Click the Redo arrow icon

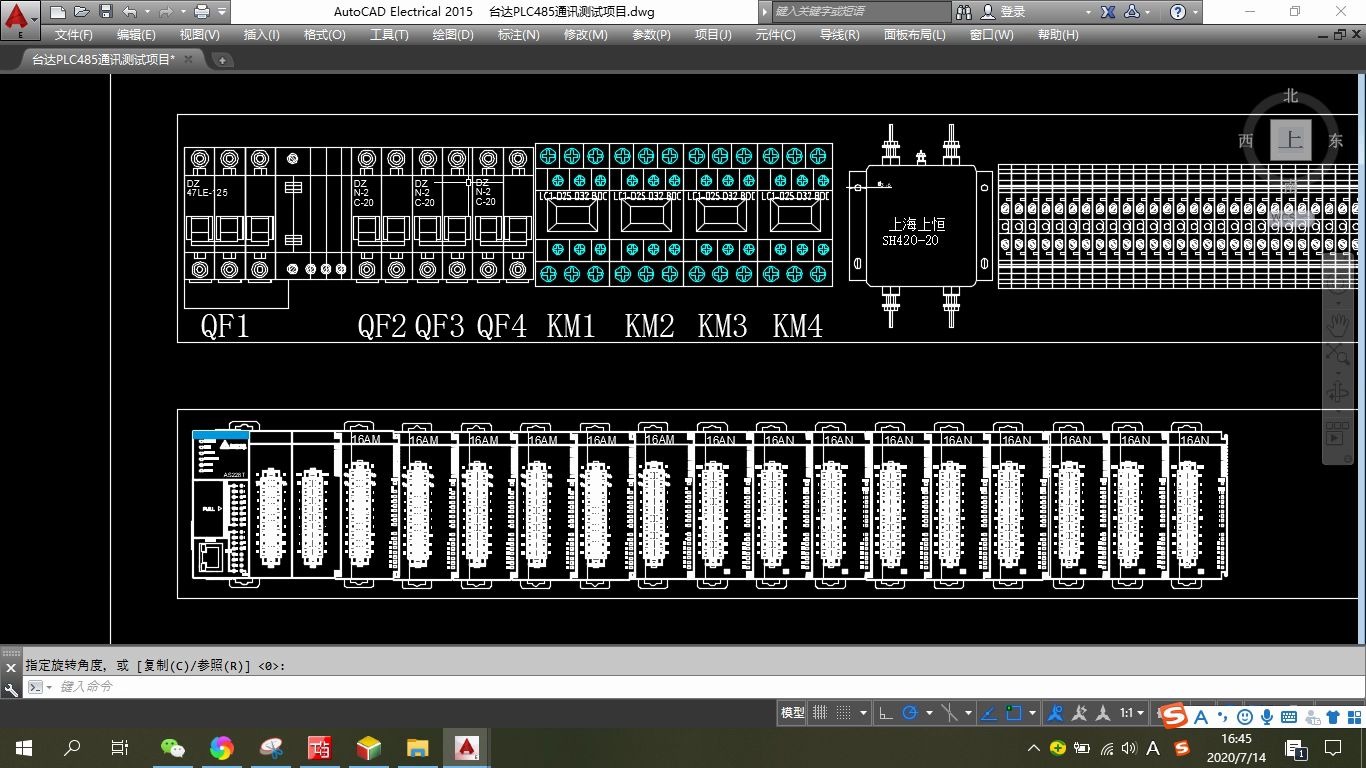tap(166, 12)
